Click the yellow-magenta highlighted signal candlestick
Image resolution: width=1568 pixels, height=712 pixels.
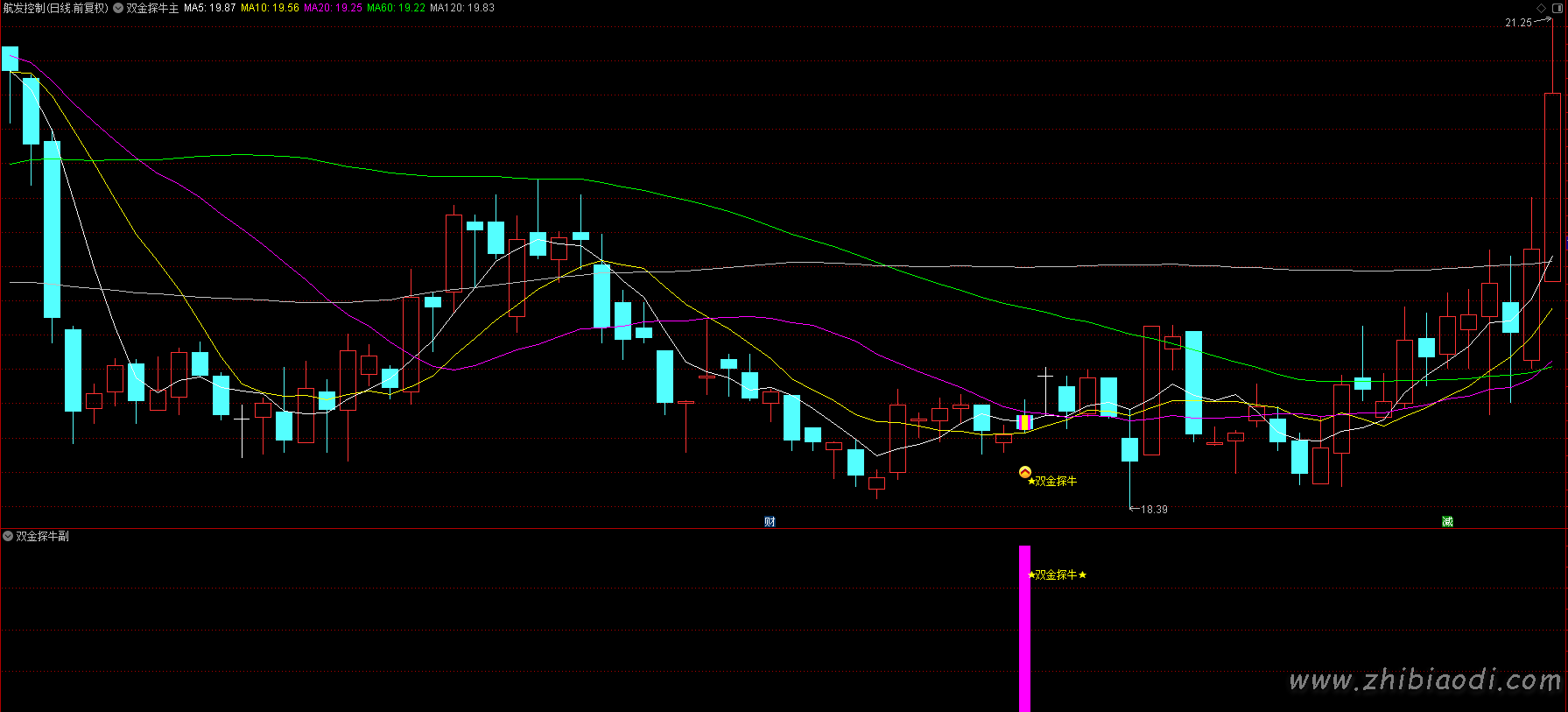[1024, 422]
